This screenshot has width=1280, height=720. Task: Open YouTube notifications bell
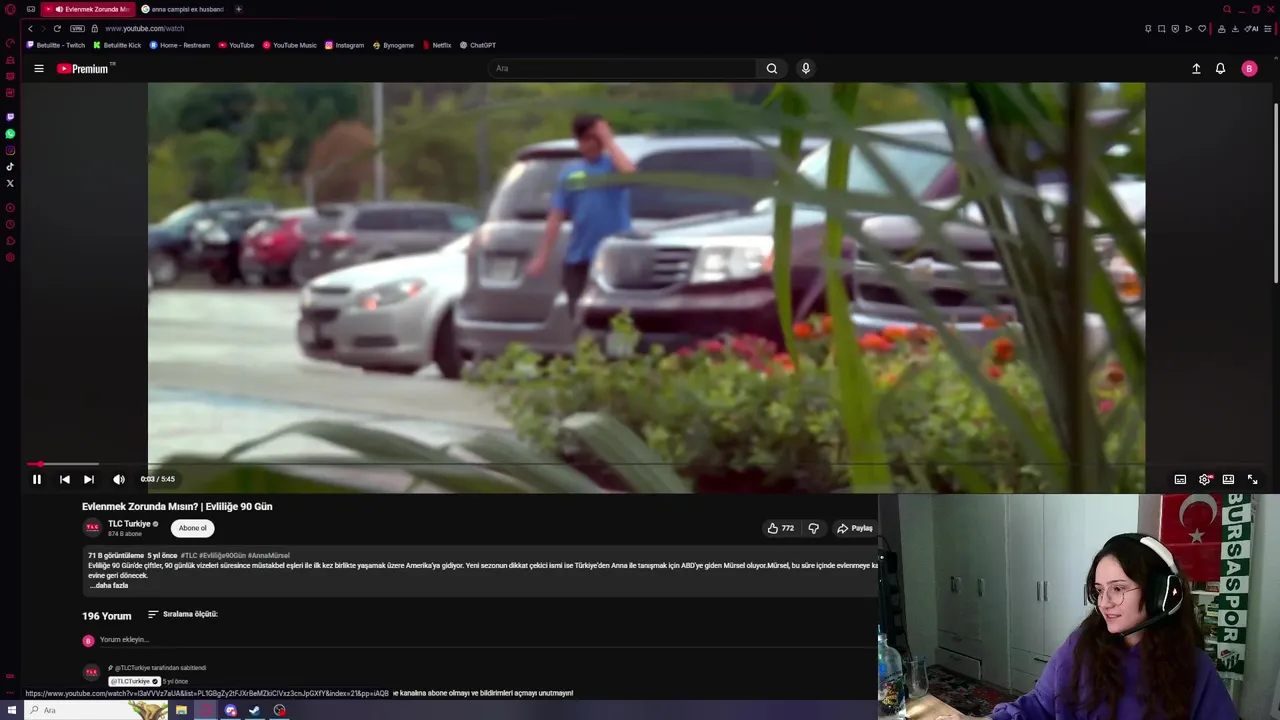(x=1220, y=68)
